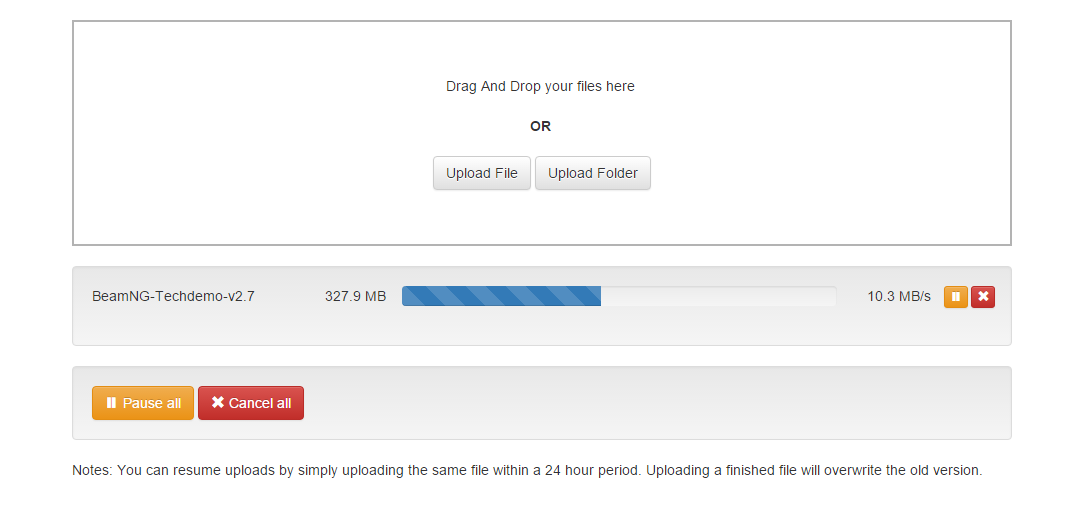Click the striped blue part of the progress bar

click(x=501, y=296)
